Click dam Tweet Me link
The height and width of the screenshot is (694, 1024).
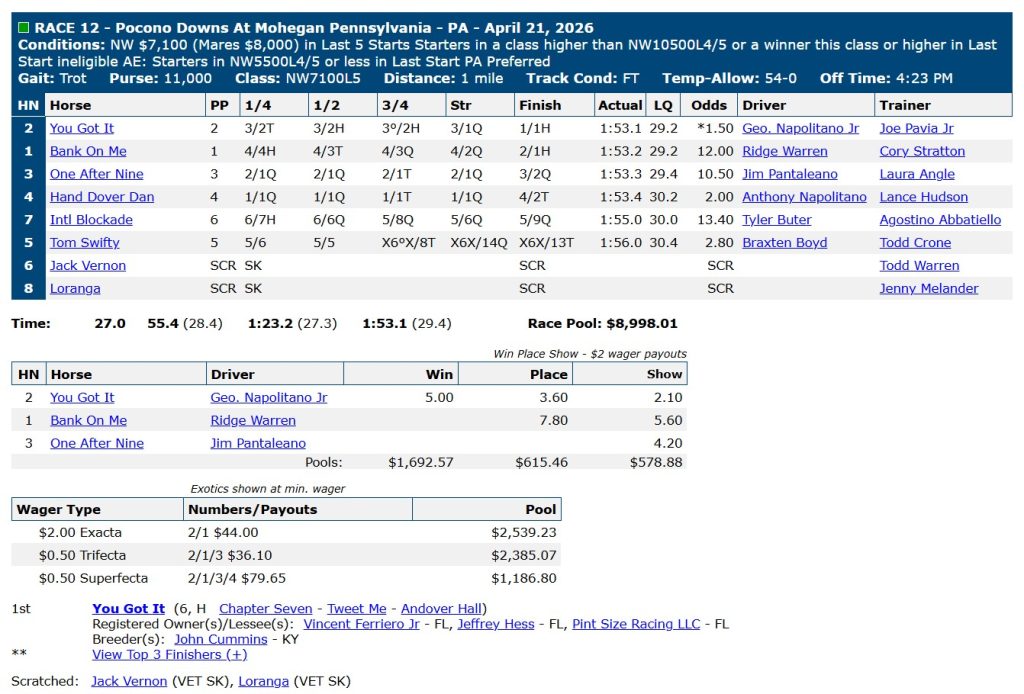pyautogui.click(x=356, y=609)
